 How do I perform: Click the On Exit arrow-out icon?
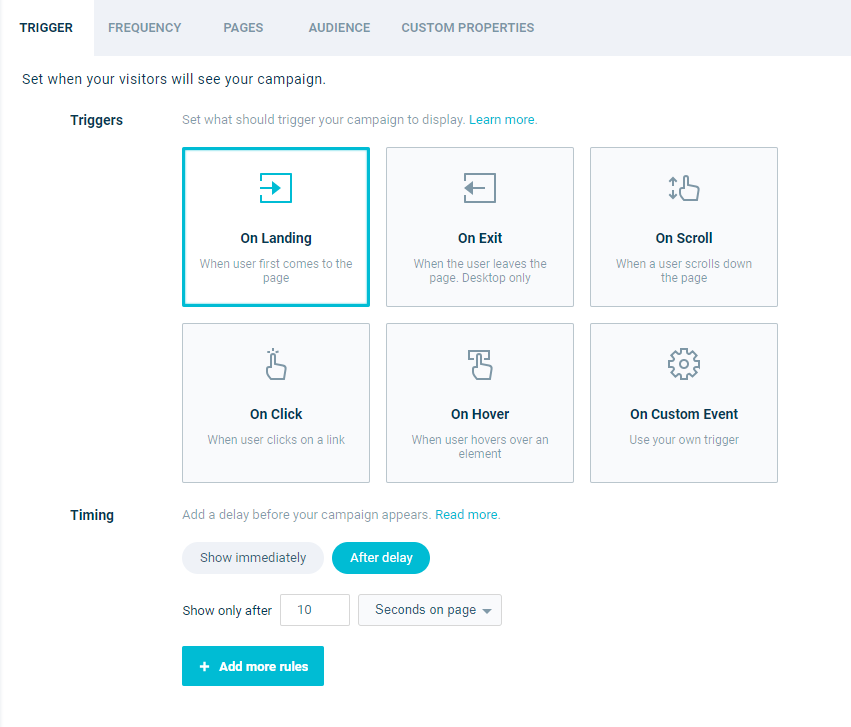pyautogui.click(x=480, y=188)
